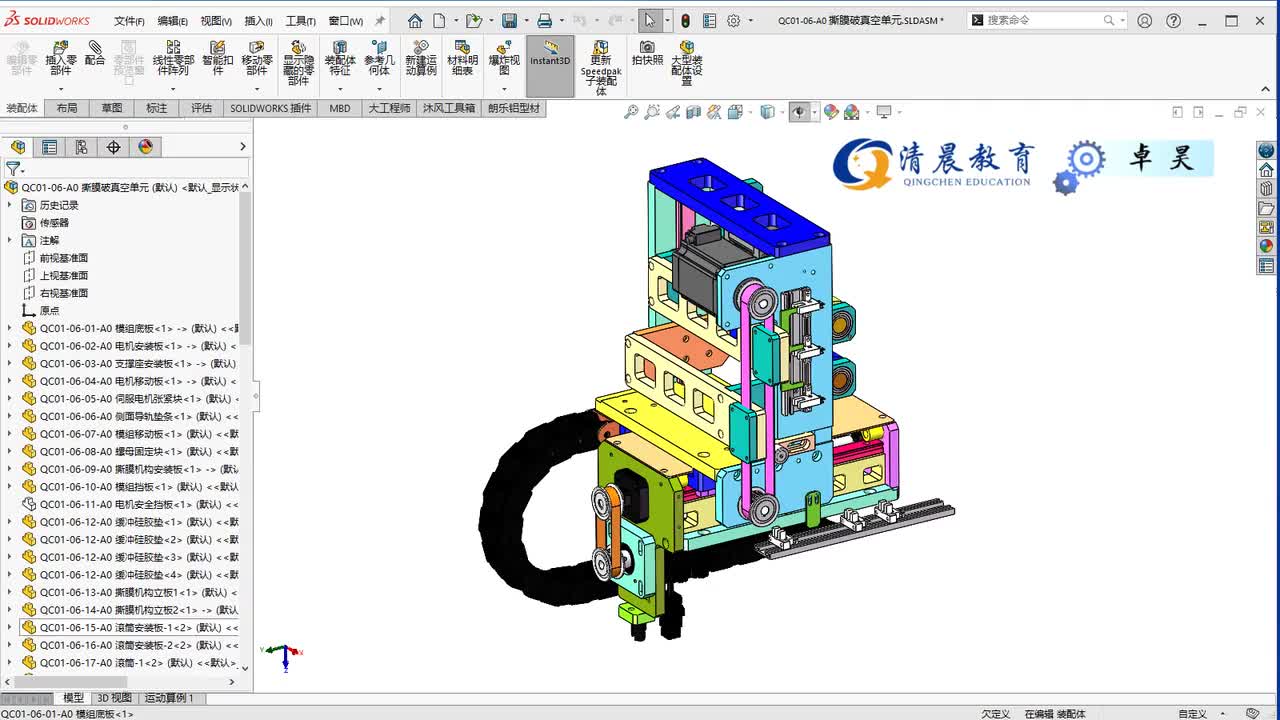This screenshot has height=720, width=1280.
Task: Take a snapshot with 拍快照 tool
Action: click(647, 53)
